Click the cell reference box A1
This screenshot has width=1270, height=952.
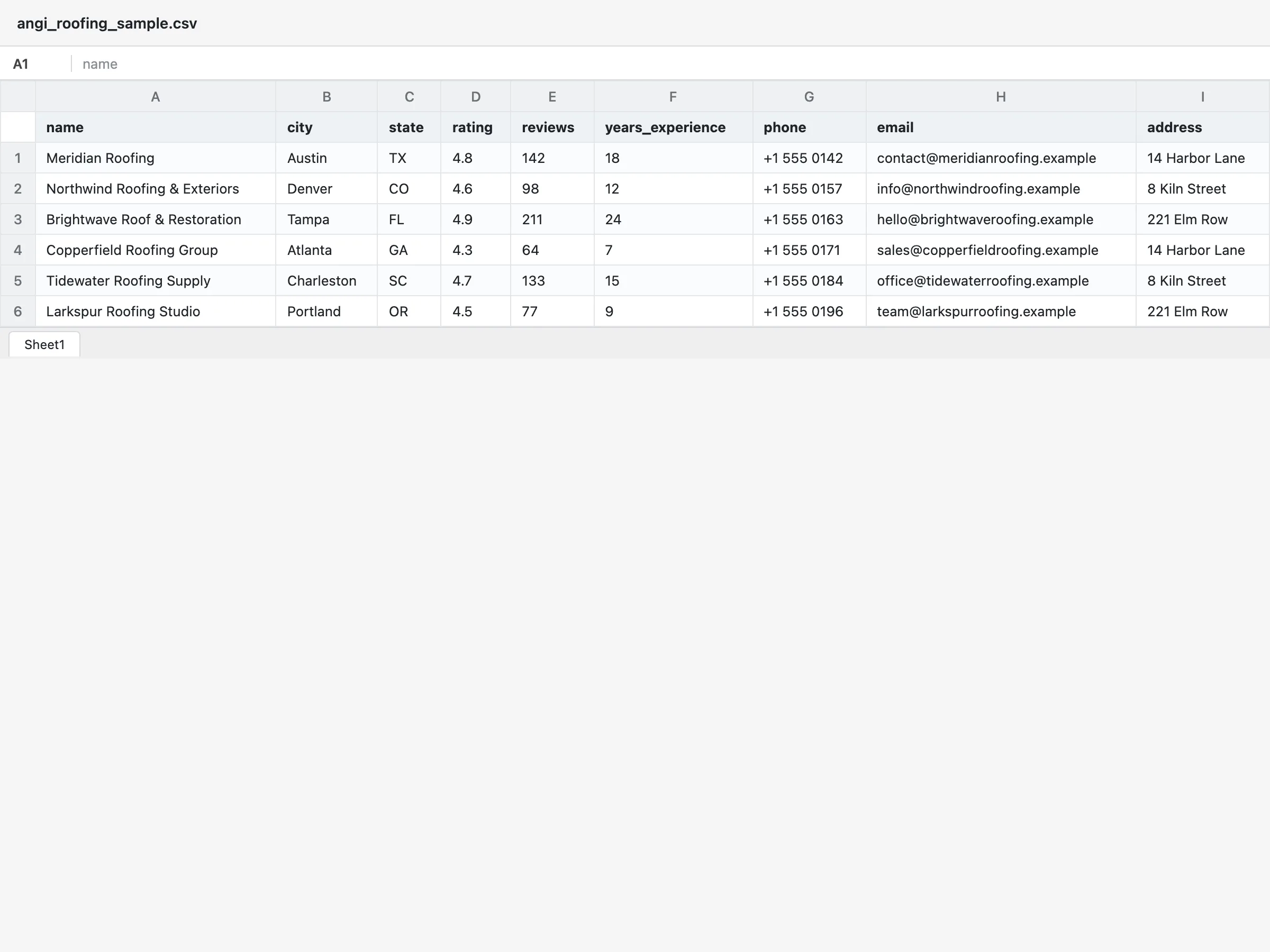click(35, 63)
